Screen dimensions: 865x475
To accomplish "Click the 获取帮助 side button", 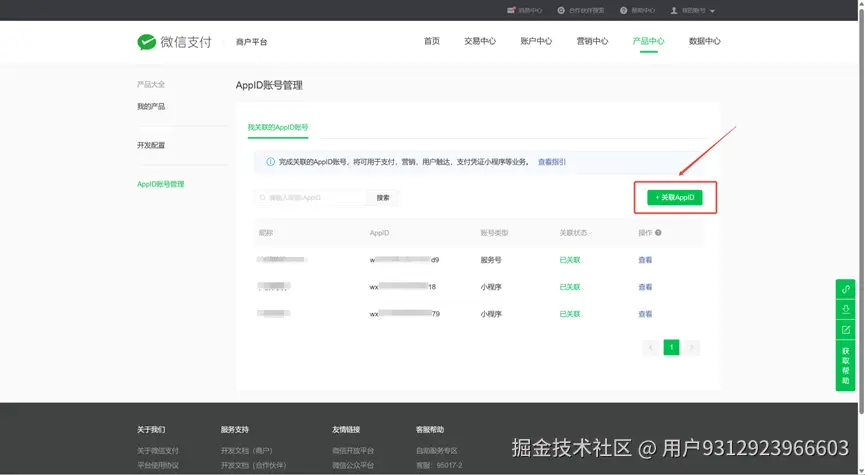I will click(846, 366).
